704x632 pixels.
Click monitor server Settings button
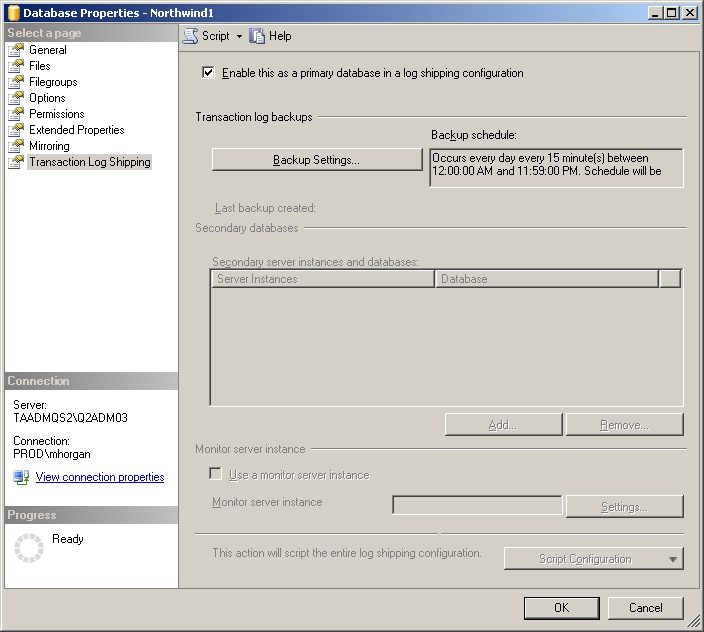(625, 507)
